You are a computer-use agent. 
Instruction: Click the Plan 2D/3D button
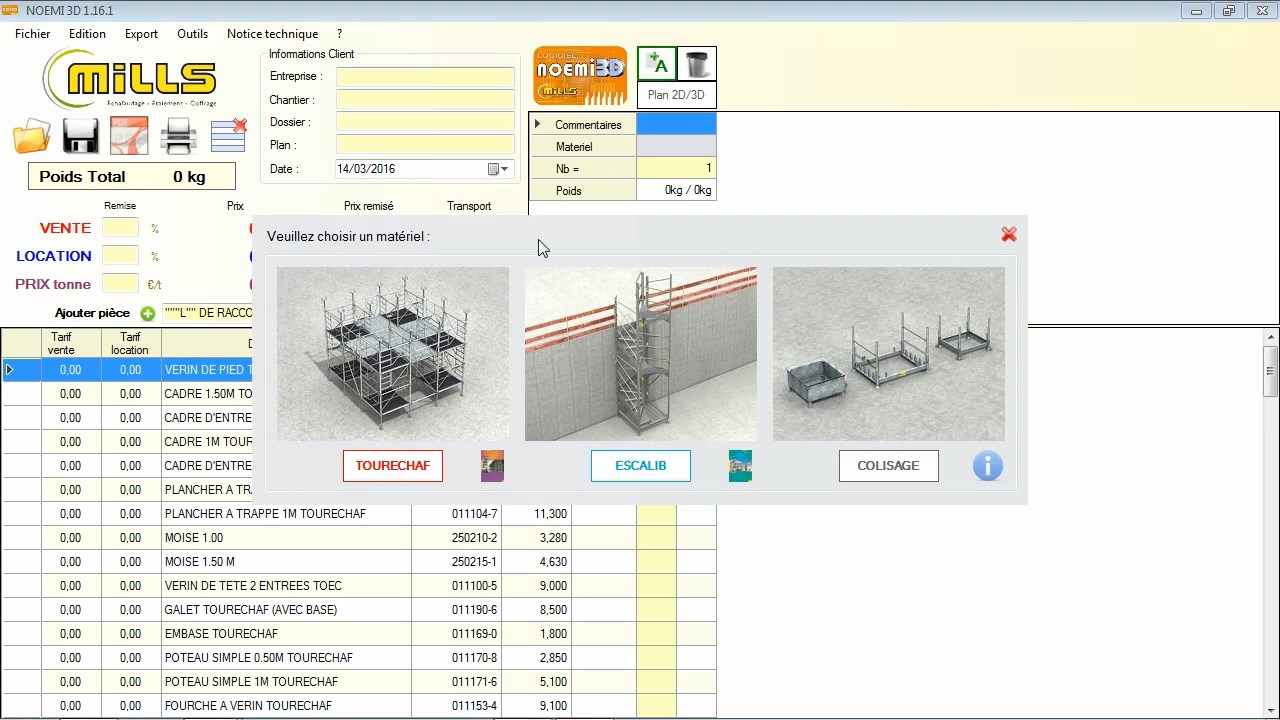677,95
